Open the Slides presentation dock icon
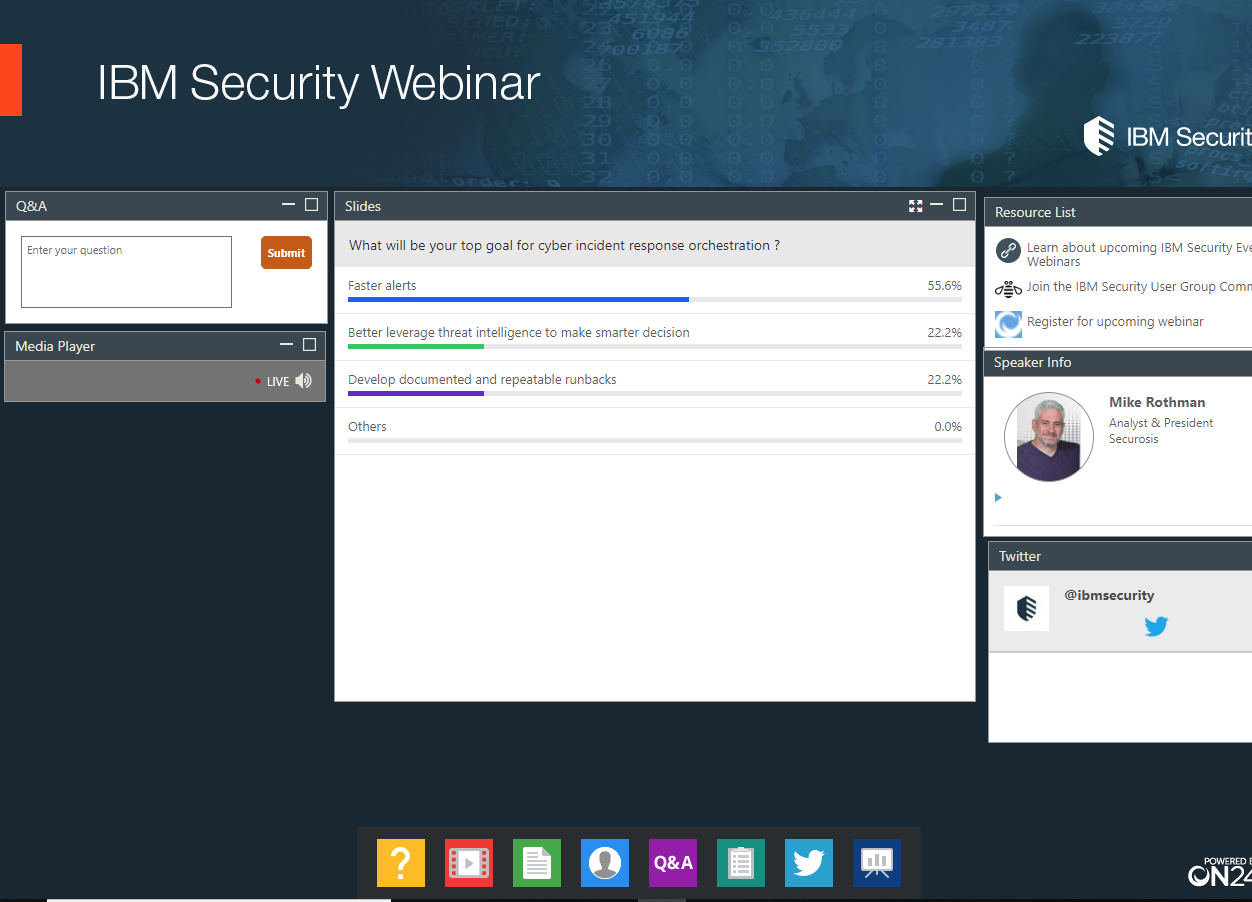Viewport: 1252px width, 902px height. 877,862
